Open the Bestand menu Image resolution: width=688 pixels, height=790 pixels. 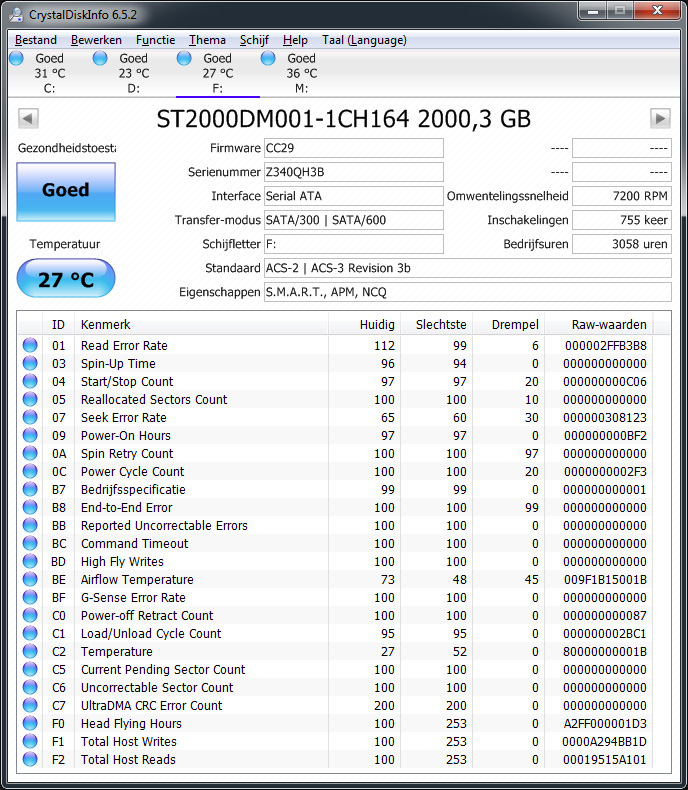(36, 40)
